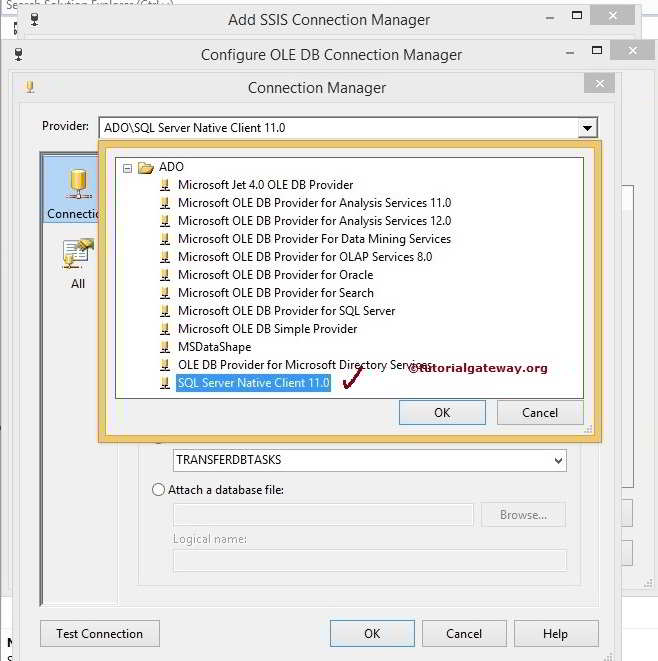Cancel the provider selection popup

pos(540,413)
